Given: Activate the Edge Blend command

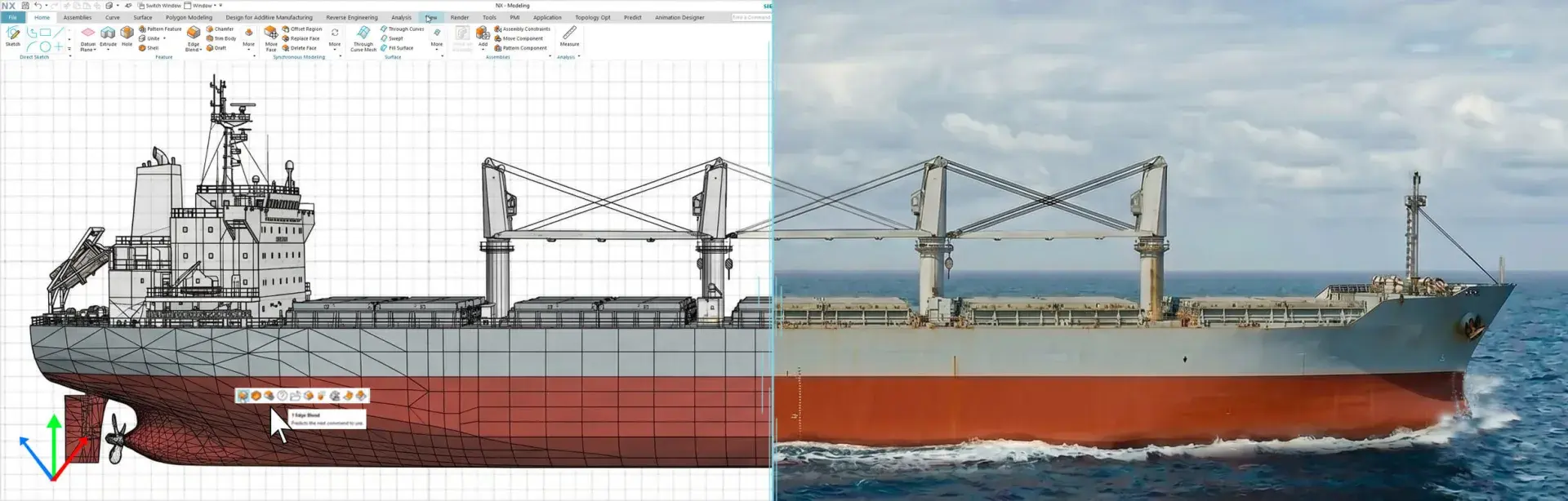Looking at the screenshot, I should tap(194, 38).
